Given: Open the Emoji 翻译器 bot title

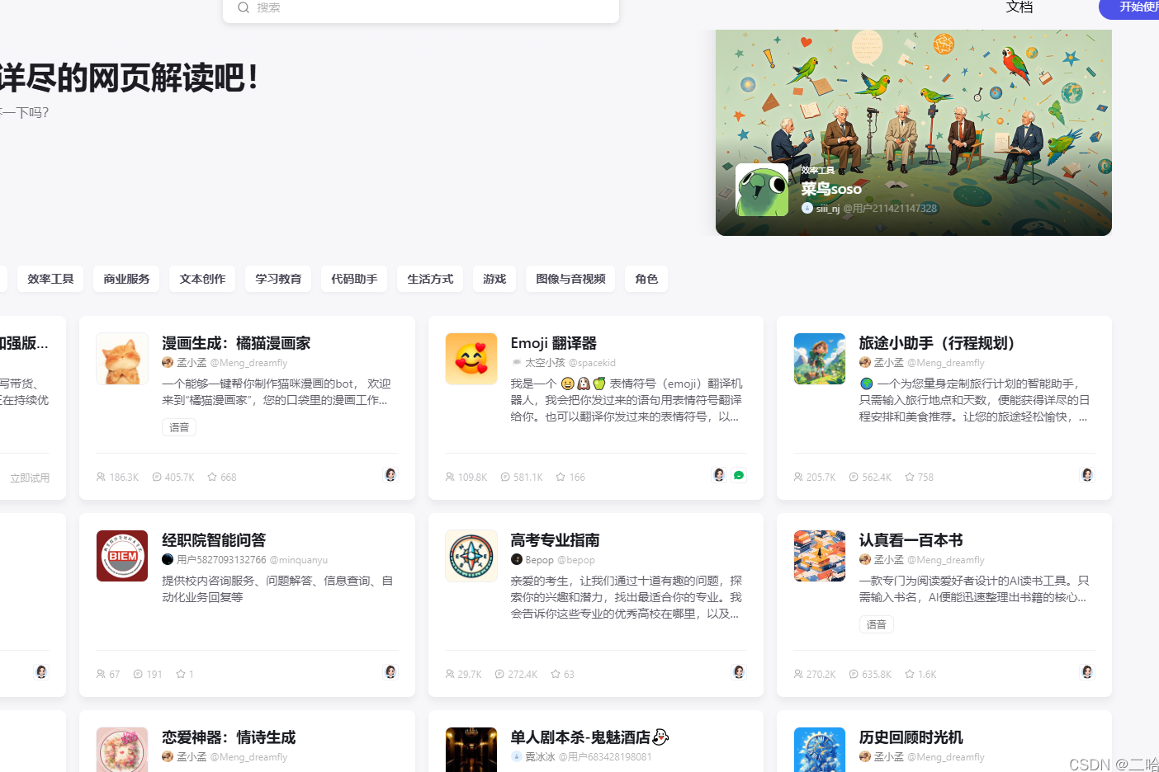Looking at the screenshot, I should pyautogui.click(x=554, y=343).
